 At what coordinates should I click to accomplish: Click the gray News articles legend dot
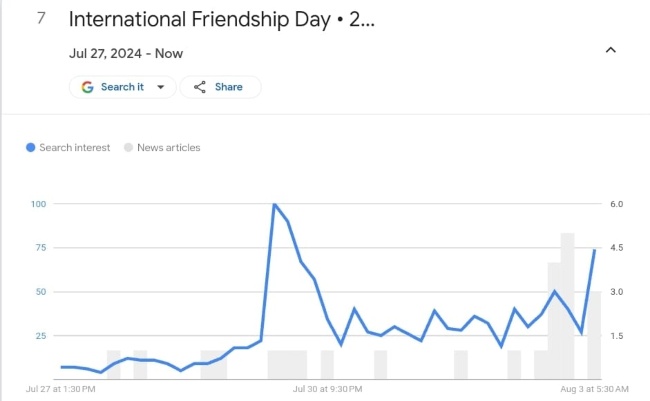128,147
